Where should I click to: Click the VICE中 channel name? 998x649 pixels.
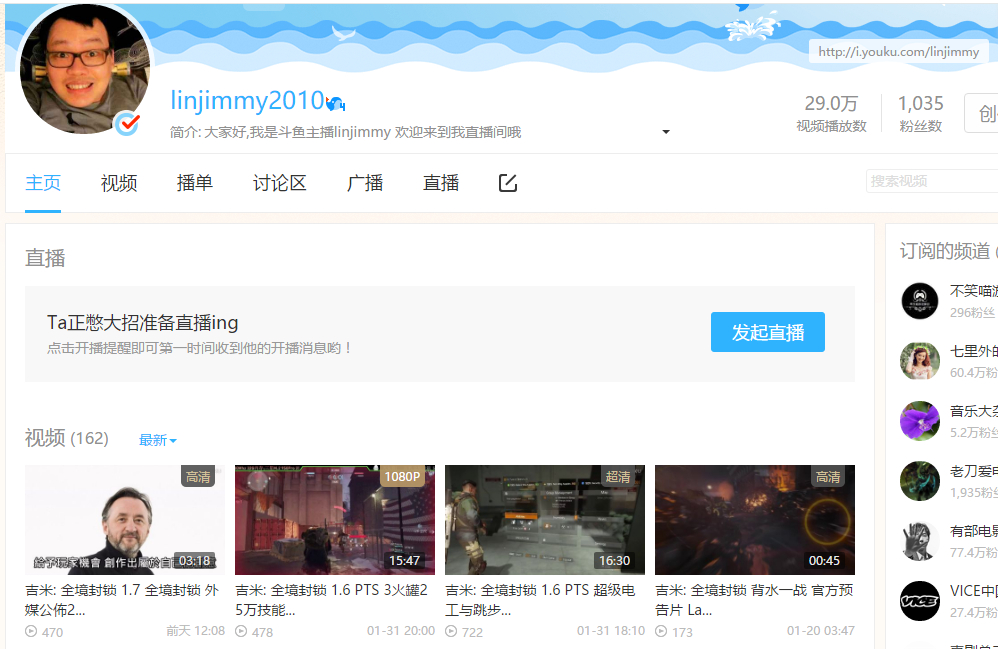click(x=974, y=591)
